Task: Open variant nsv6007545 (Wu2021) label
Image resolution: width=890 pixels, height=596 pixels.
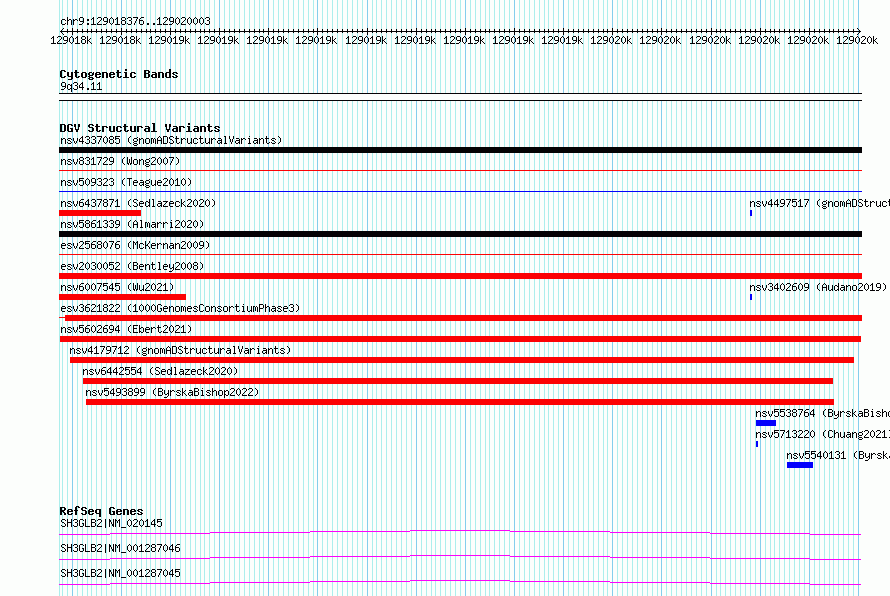Action: [117, 287]
